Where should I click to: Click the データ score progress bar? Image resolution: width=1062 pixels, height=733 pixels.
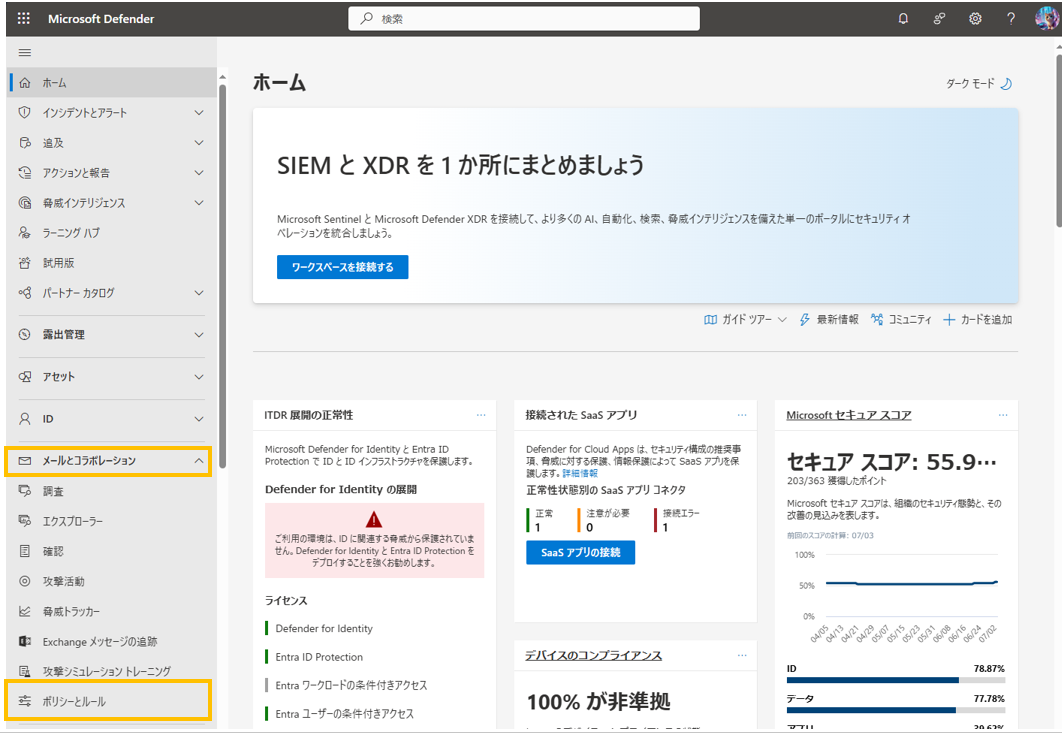895,710
